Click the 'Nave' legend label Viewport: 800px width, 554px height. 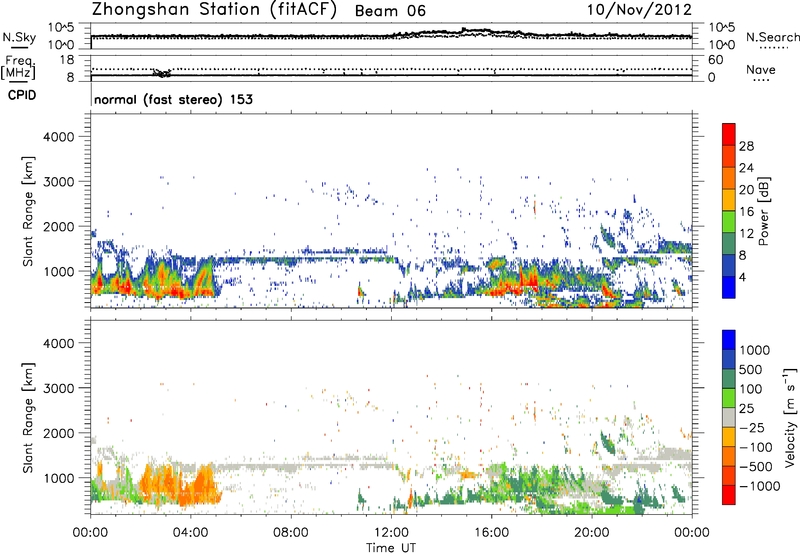click(760, 70)
